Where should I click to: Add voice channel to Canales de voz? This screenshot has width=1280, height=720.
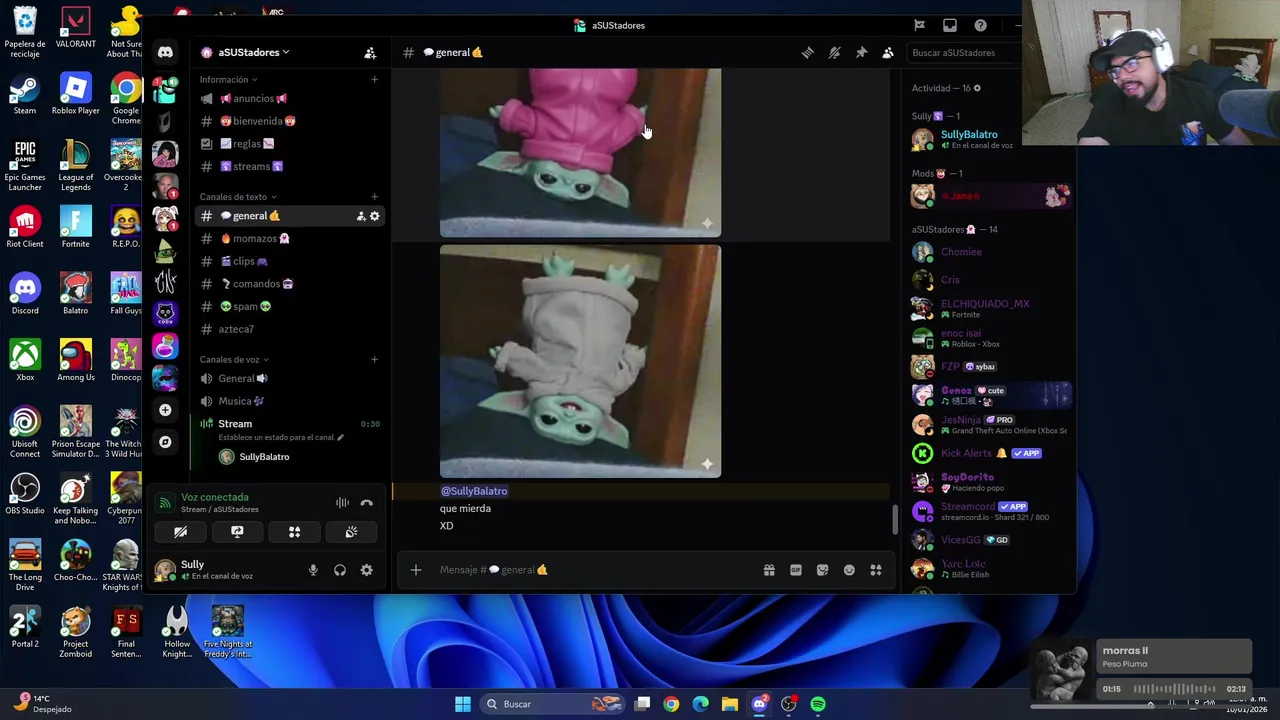[375, 360]
